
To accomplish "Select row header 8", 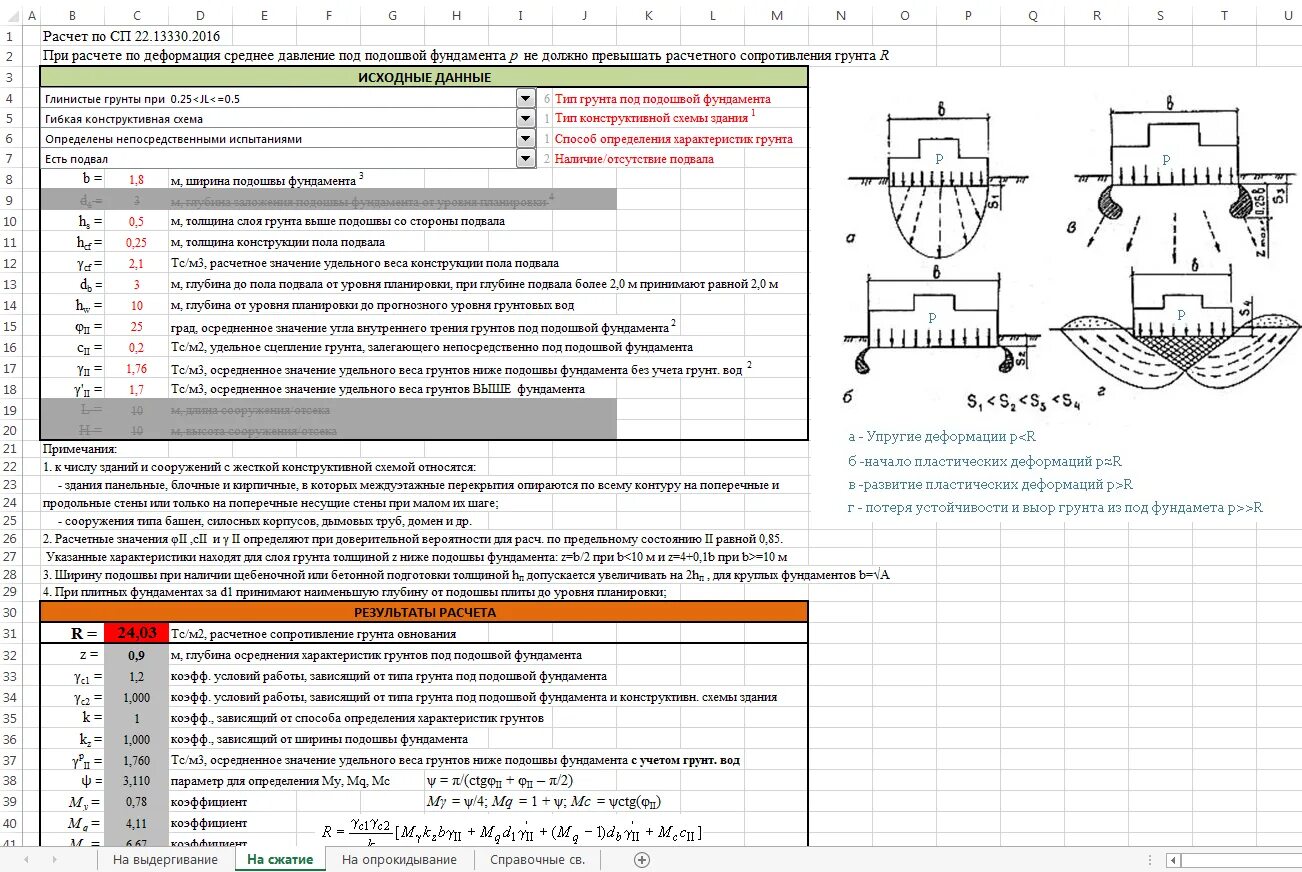I will 10,179.
